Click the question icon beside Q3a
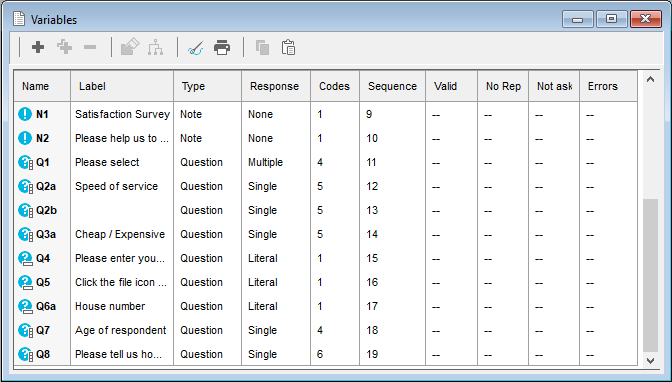The image size is (672, 382). point(26,235)
